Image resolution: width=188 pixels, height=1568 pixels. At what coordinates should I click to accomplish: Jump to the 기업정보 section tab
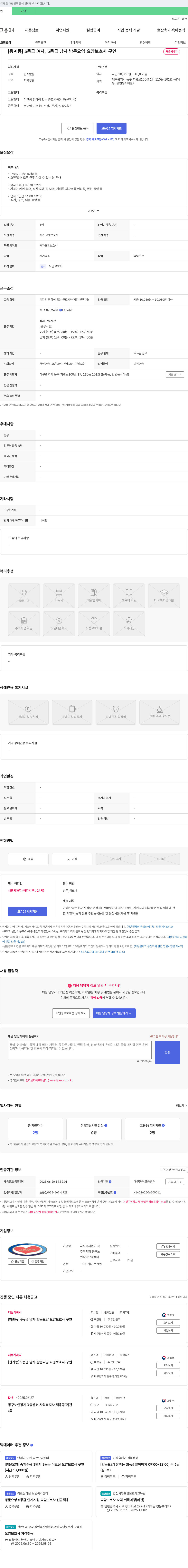180,43
